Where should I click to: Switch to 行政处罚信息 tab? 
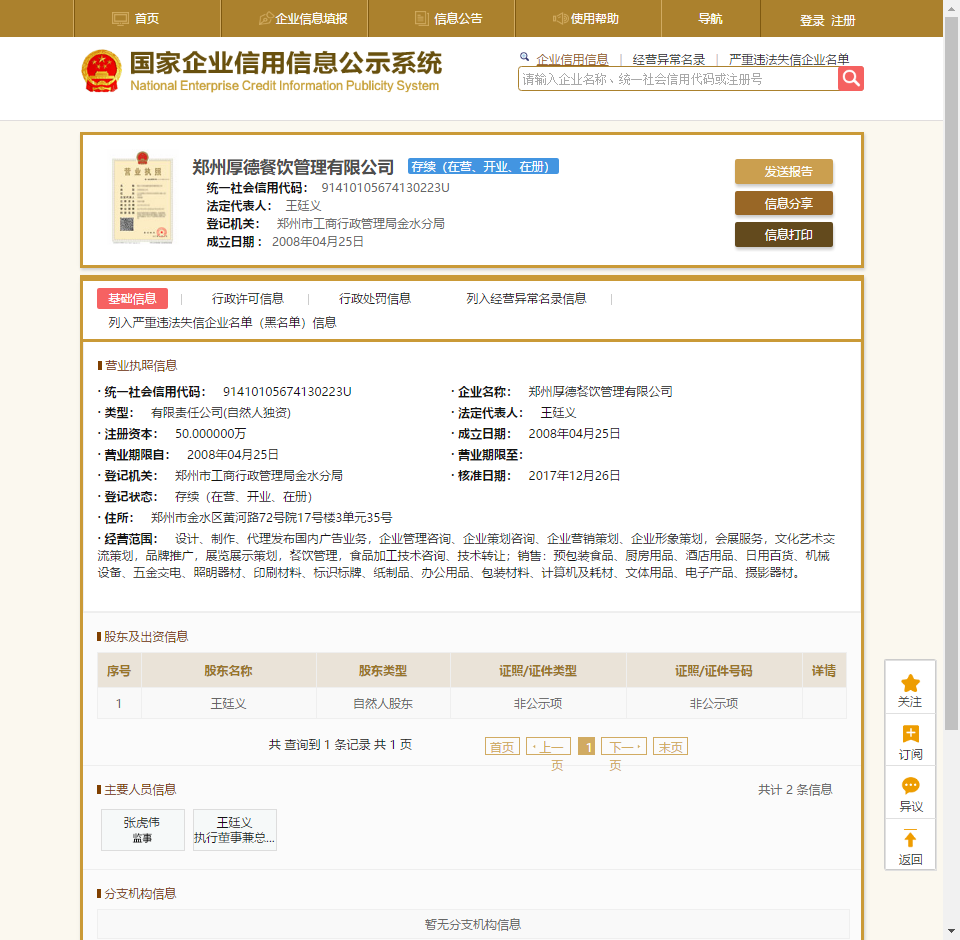375,298
